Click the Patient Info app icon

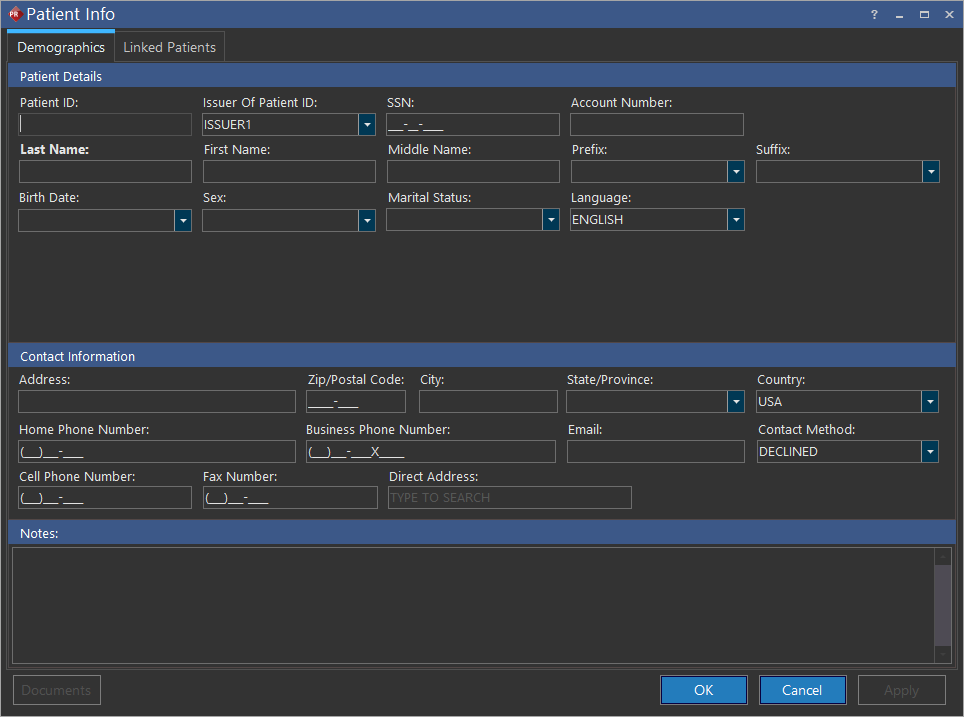[14, 14]
